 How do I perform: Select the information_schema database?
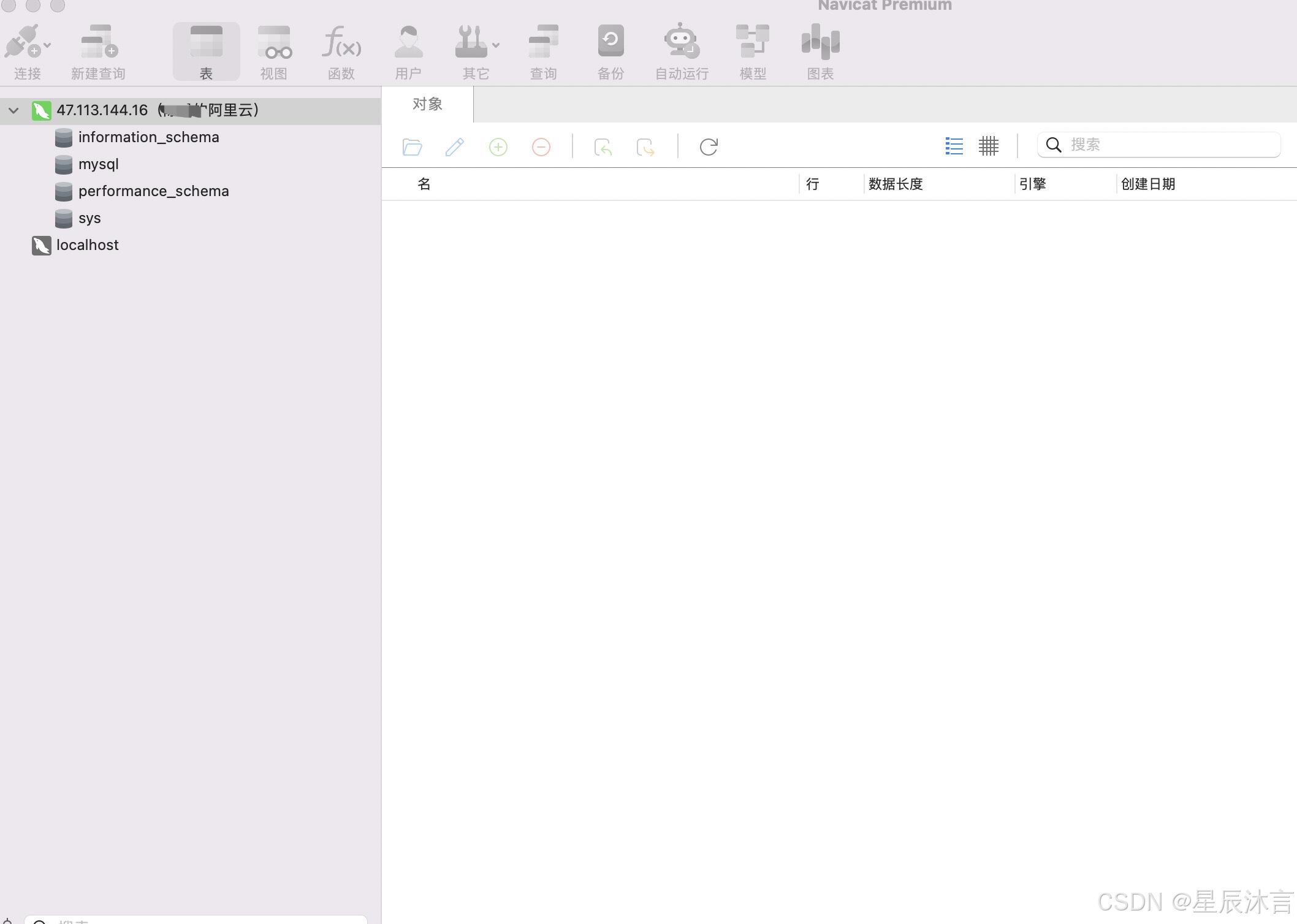coord(148,137)
